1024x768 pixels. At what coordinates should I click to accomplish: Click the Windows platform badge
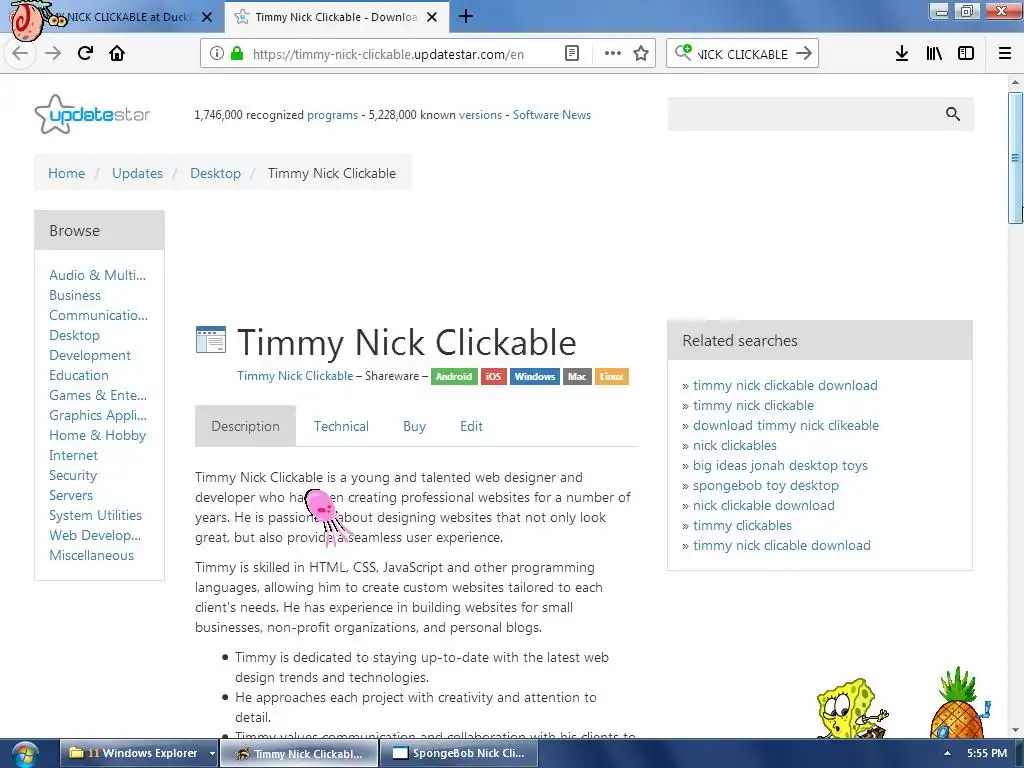tap(534, 376)
